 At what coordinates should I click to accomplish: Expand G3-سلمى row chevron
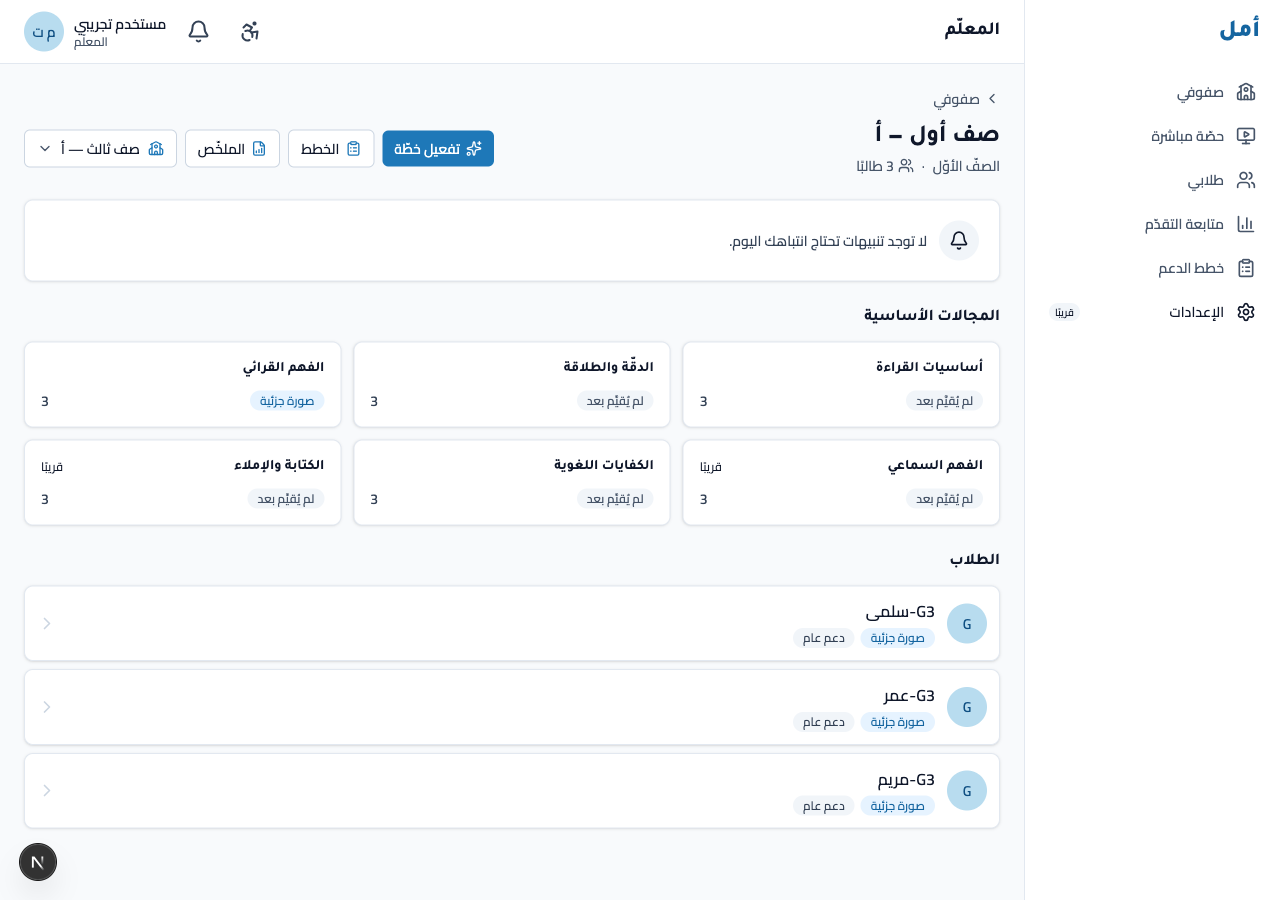pyautogui.click(x=47, y=623)
